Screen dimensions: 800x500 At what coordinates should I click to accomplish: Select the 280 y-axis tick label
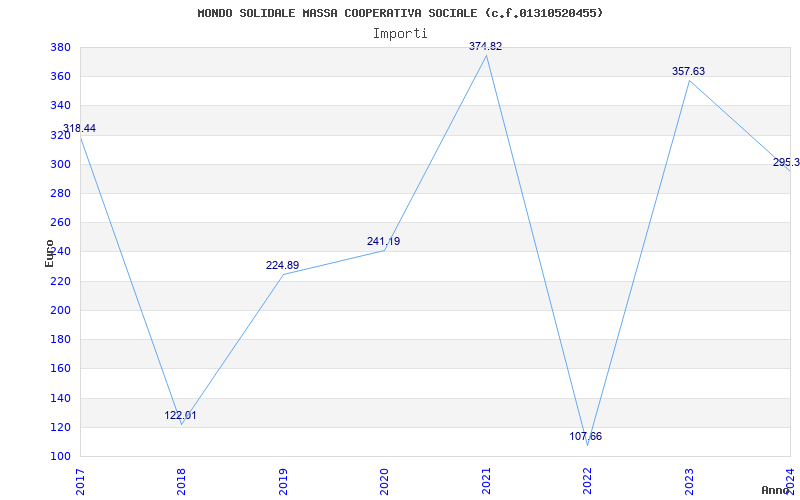coord(60,193)
